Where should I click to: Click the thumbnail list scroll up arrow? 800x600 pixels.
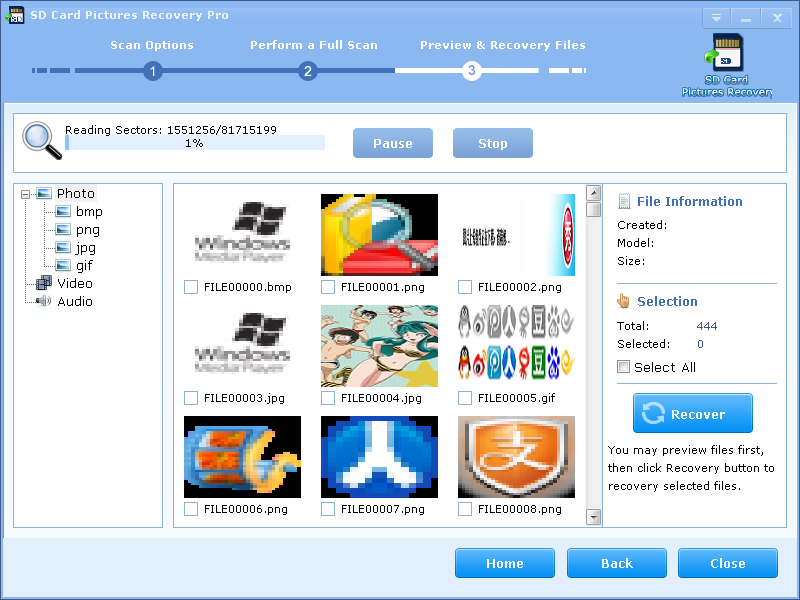pyautogui.click(x=593, y=193)
